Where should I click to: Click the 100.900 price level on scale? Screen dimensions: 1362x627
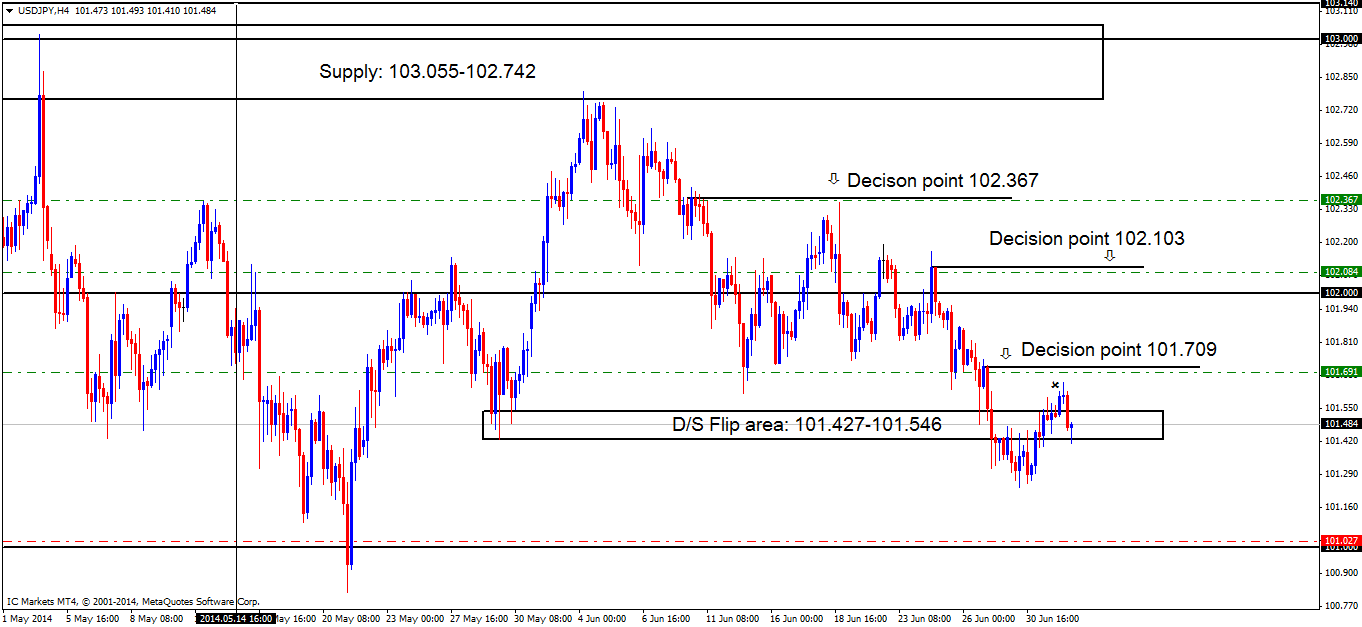pos(1341,573)
